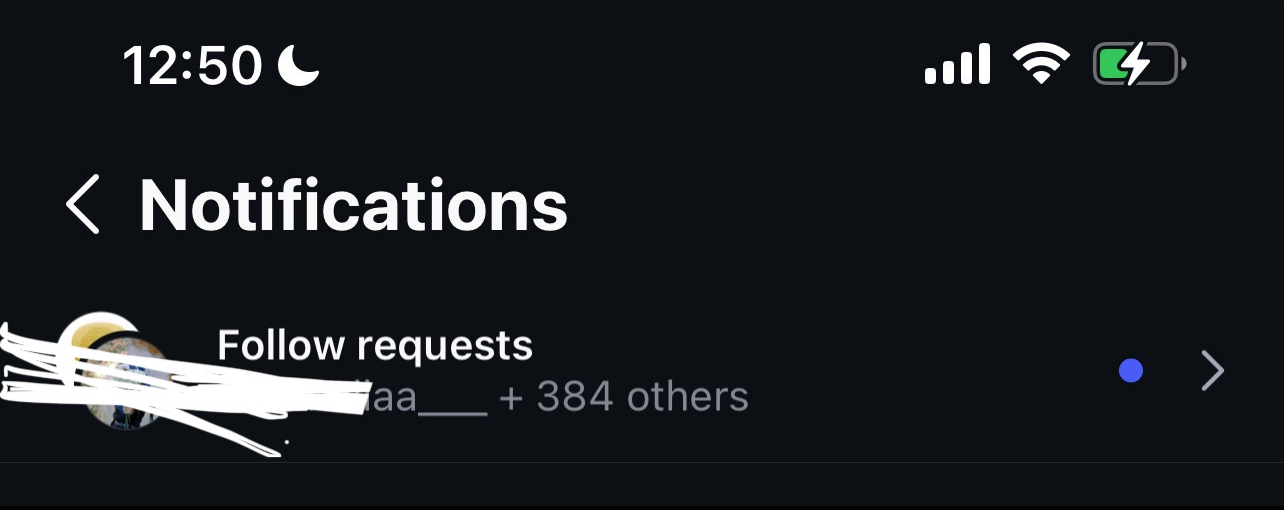The width and height of the screenshot is (1284, 510).
Task: Tap the Notifications page title
Action: 353,205
